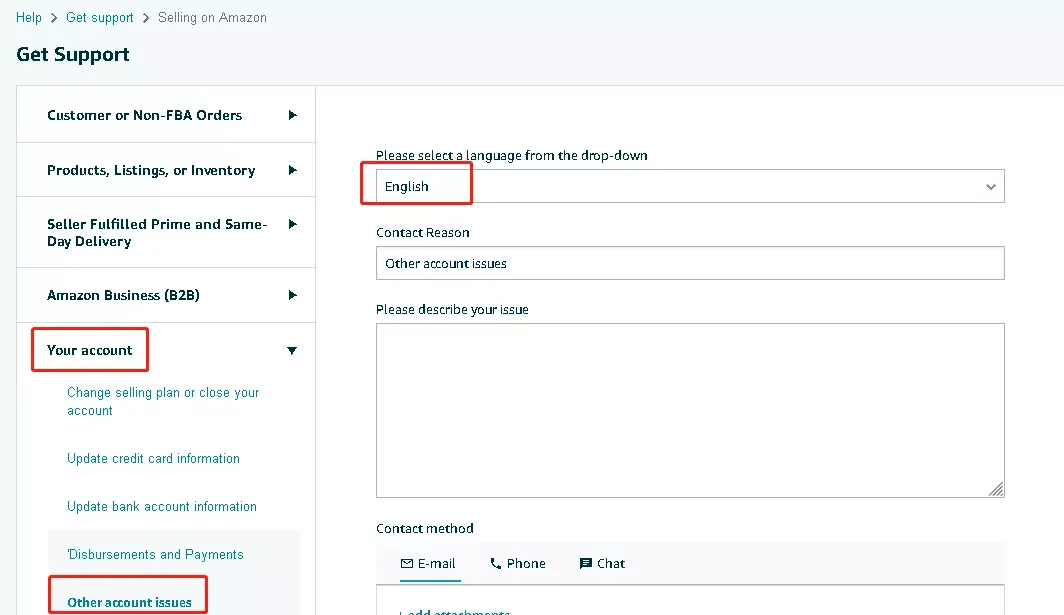Click the Customer or Non-FBA Orders heading
This screenshot has width=1064, height=615.
click(145, 115)
